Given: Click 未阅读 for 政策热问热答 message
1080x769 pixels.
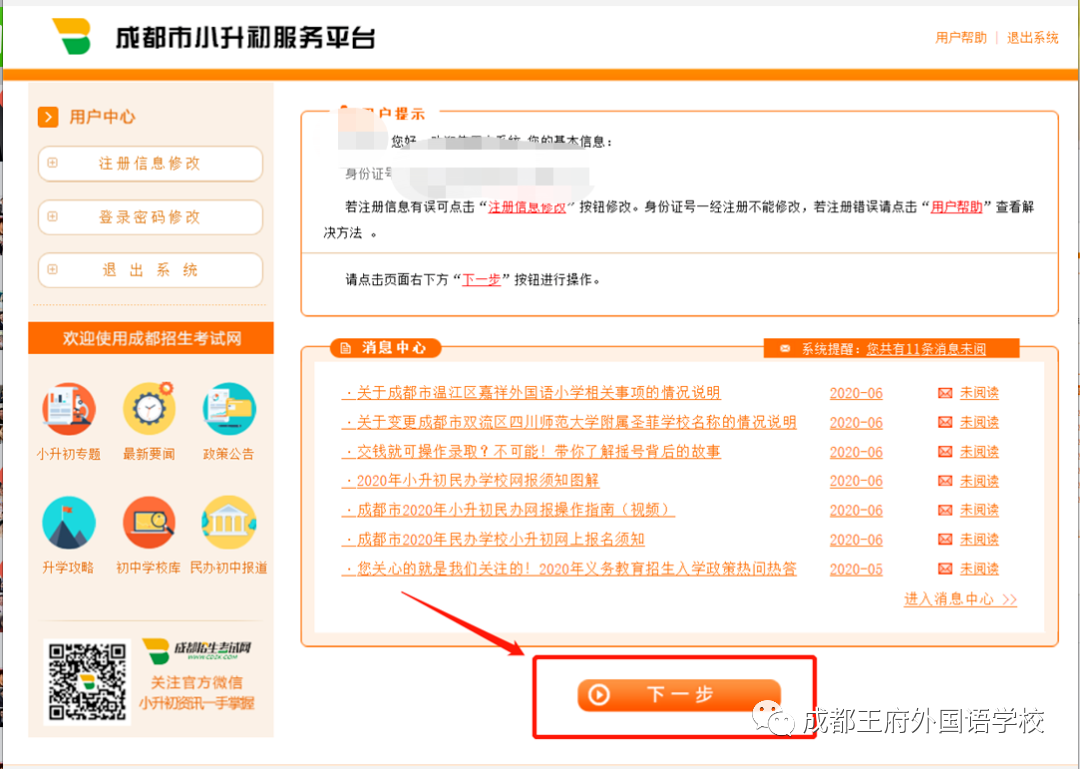Looking at the screenshot, I should (979, 569).
